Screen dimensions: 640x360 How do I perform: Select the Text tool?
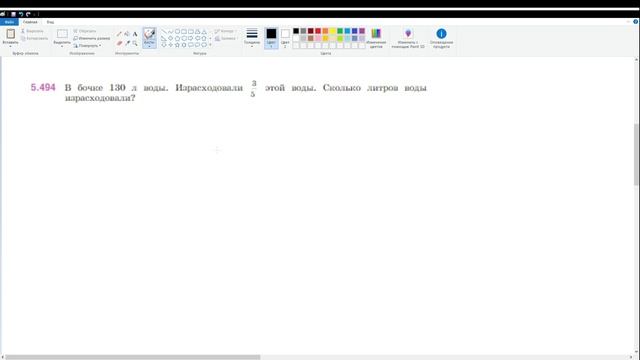pos(135,34)
